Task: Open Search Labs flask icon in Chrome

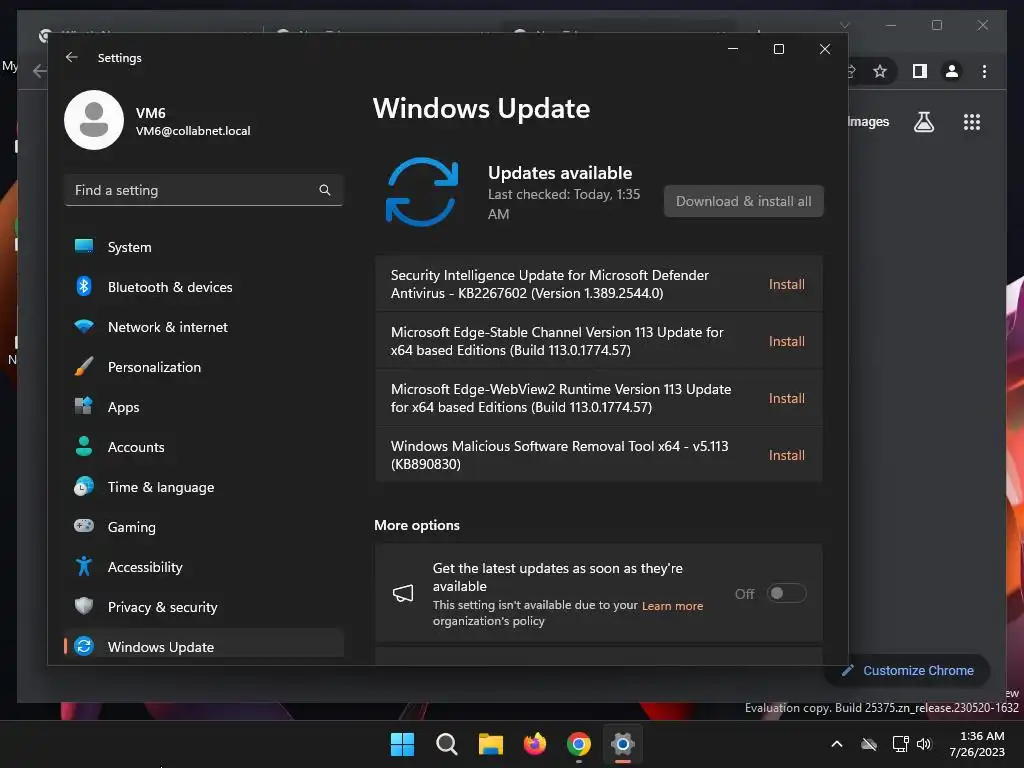Action: pyautogui.click(x=923, y=121)
